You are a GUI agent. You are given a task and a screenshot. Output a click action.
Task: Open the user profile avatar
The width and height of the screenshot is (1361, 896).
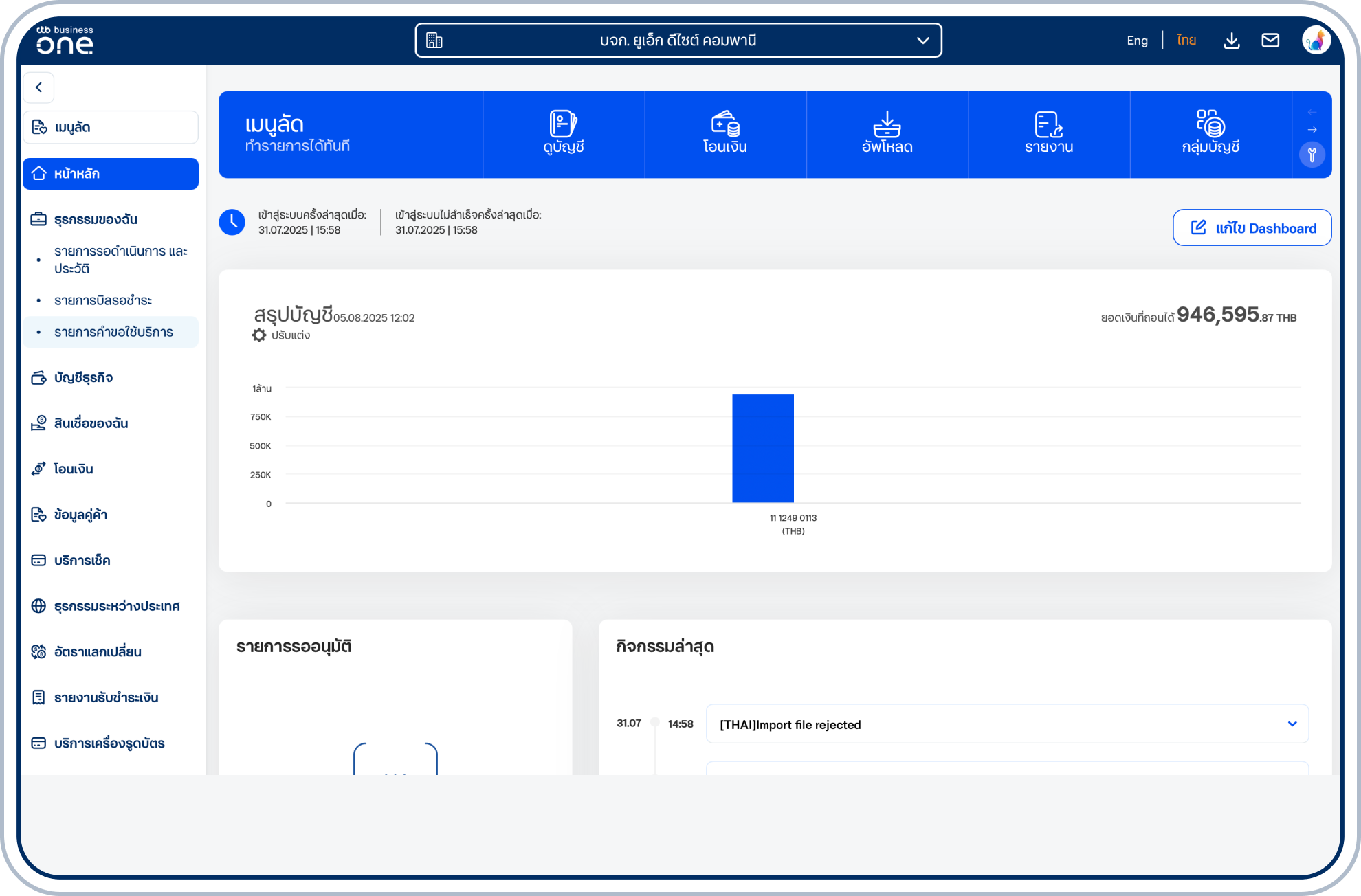tap(1316, 41)
